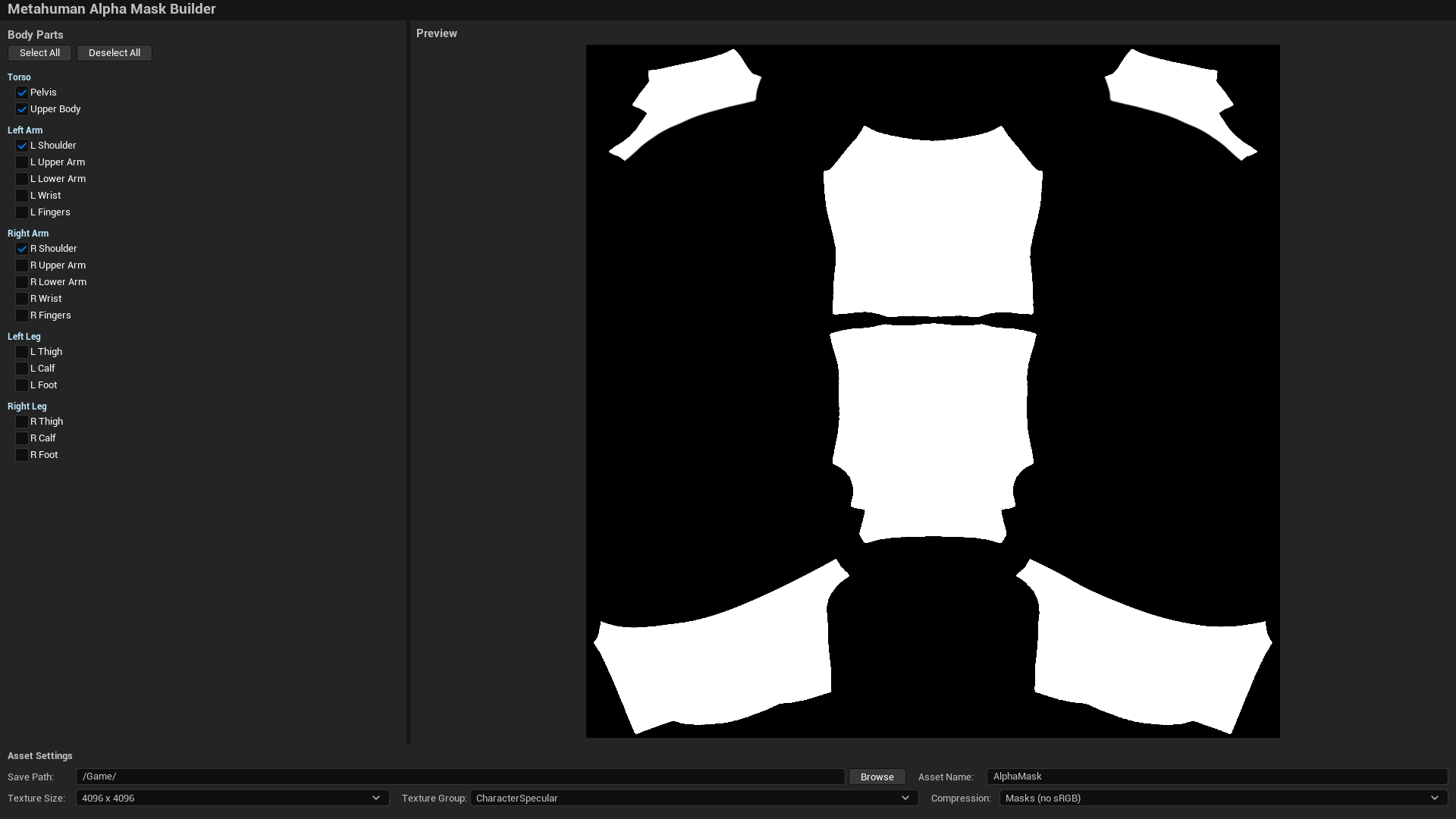Click the Right Leg group heading

click(x=27, y=406)
